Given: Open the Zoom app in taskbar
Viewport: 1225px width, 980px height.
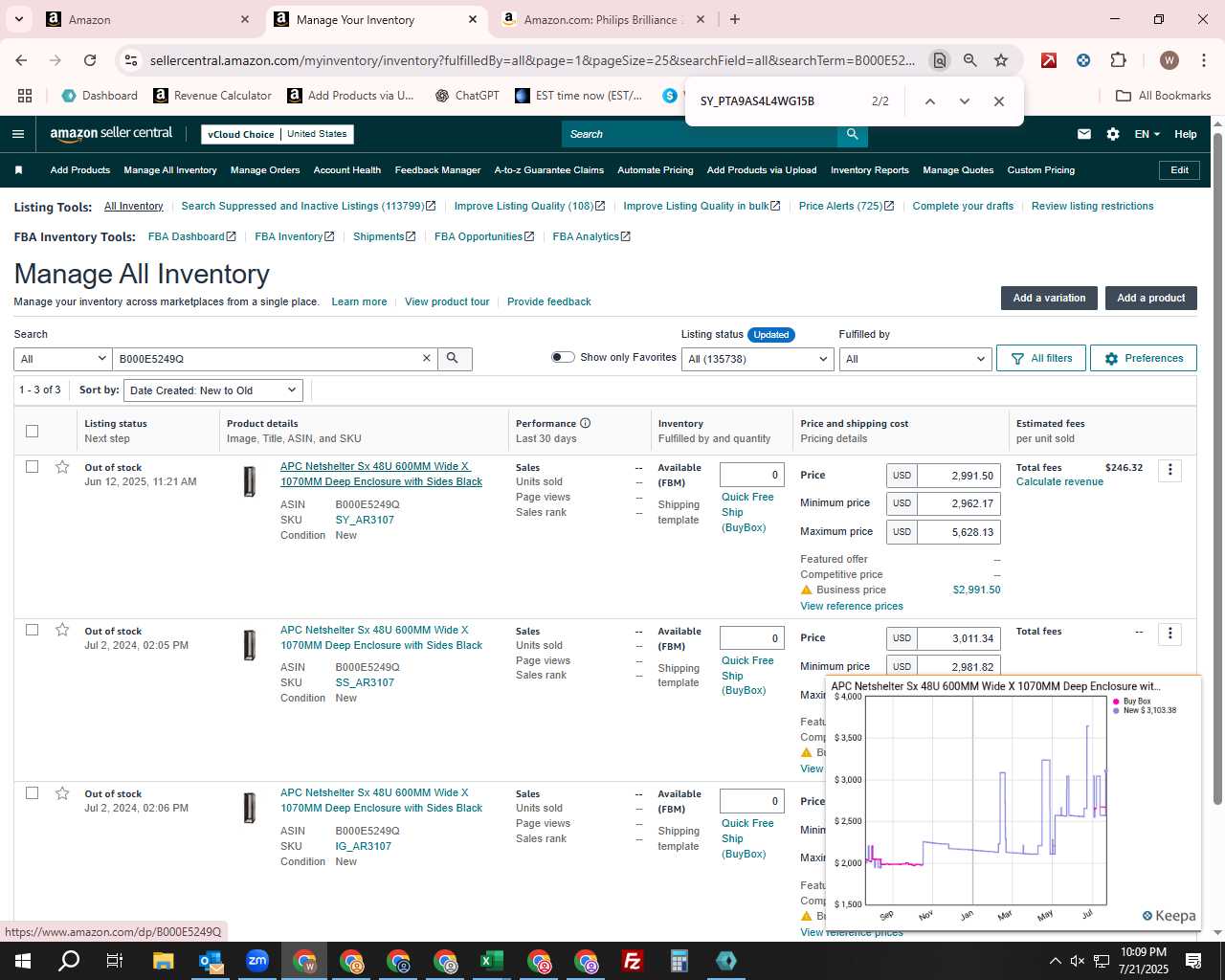Looking at the screenshot, I should 257,961.
